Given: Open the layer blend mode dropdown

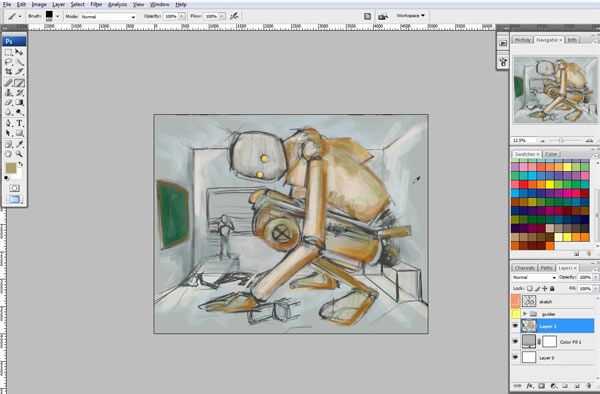Looking at the screenshot, I should point(534,277).
